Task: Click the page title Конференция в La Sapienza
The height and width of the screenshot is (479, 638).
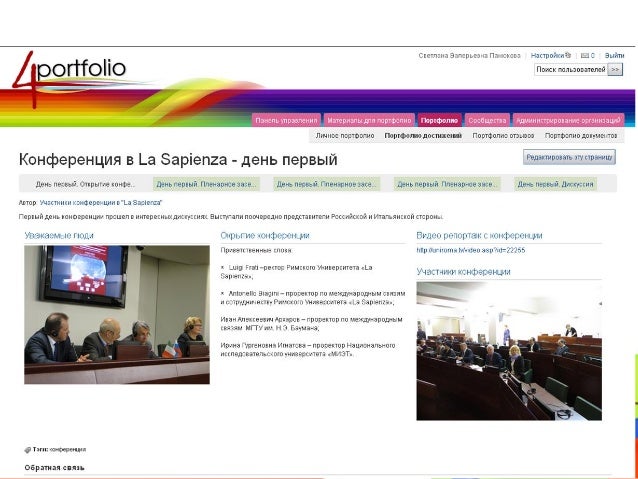Action: click(x=178, y=160)
